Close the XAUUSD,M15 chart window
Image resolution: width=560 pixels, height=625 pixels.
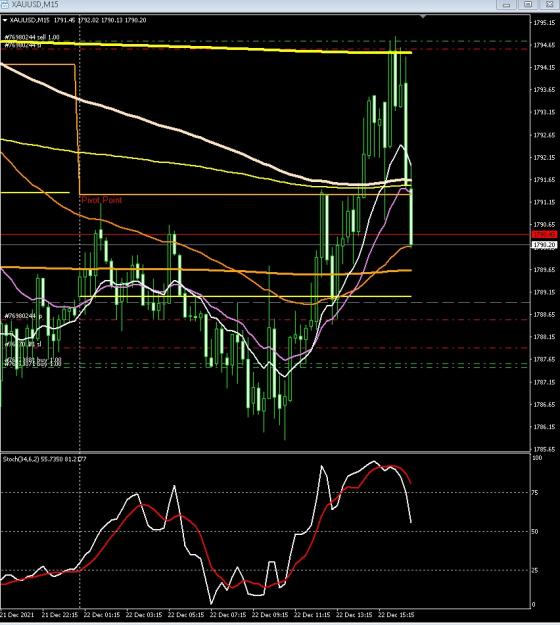(549, 4)
